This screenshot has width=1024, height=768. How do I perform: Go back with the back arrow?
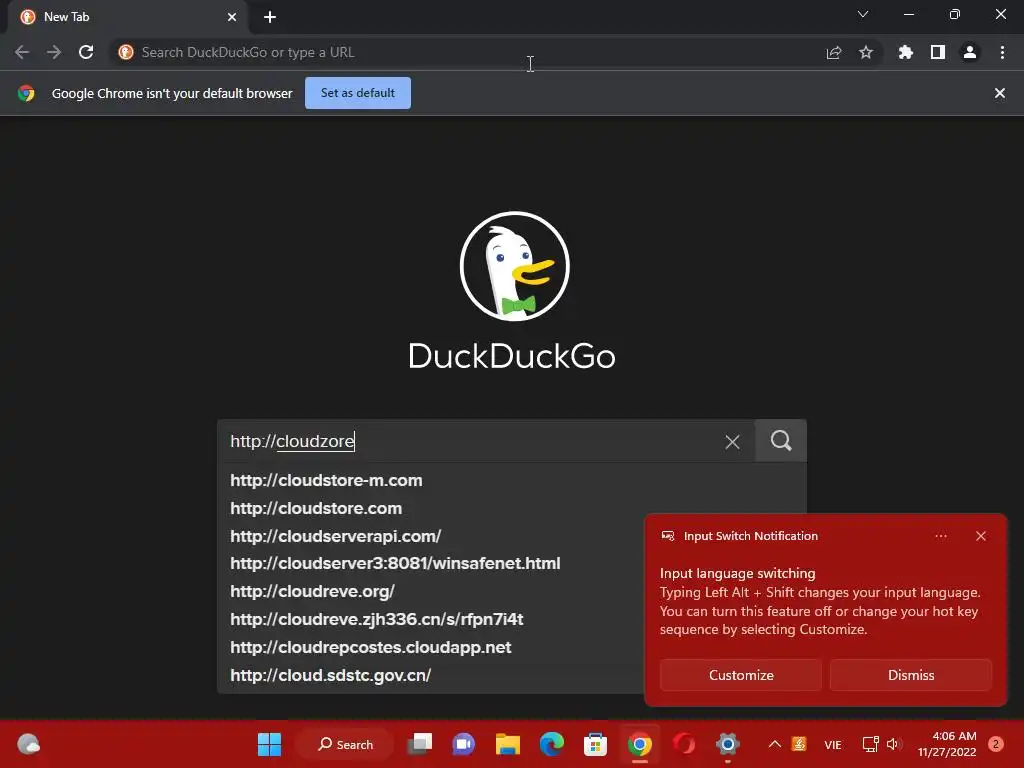[22, 52]
